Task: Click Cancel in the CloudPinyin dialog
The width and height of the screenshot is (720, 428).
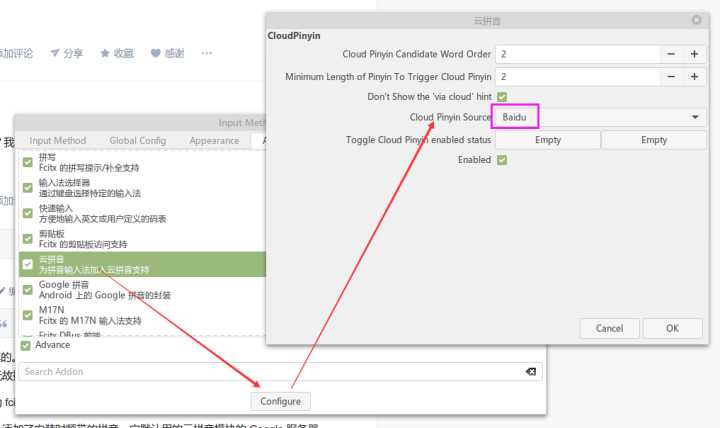Action: (609, 328)
